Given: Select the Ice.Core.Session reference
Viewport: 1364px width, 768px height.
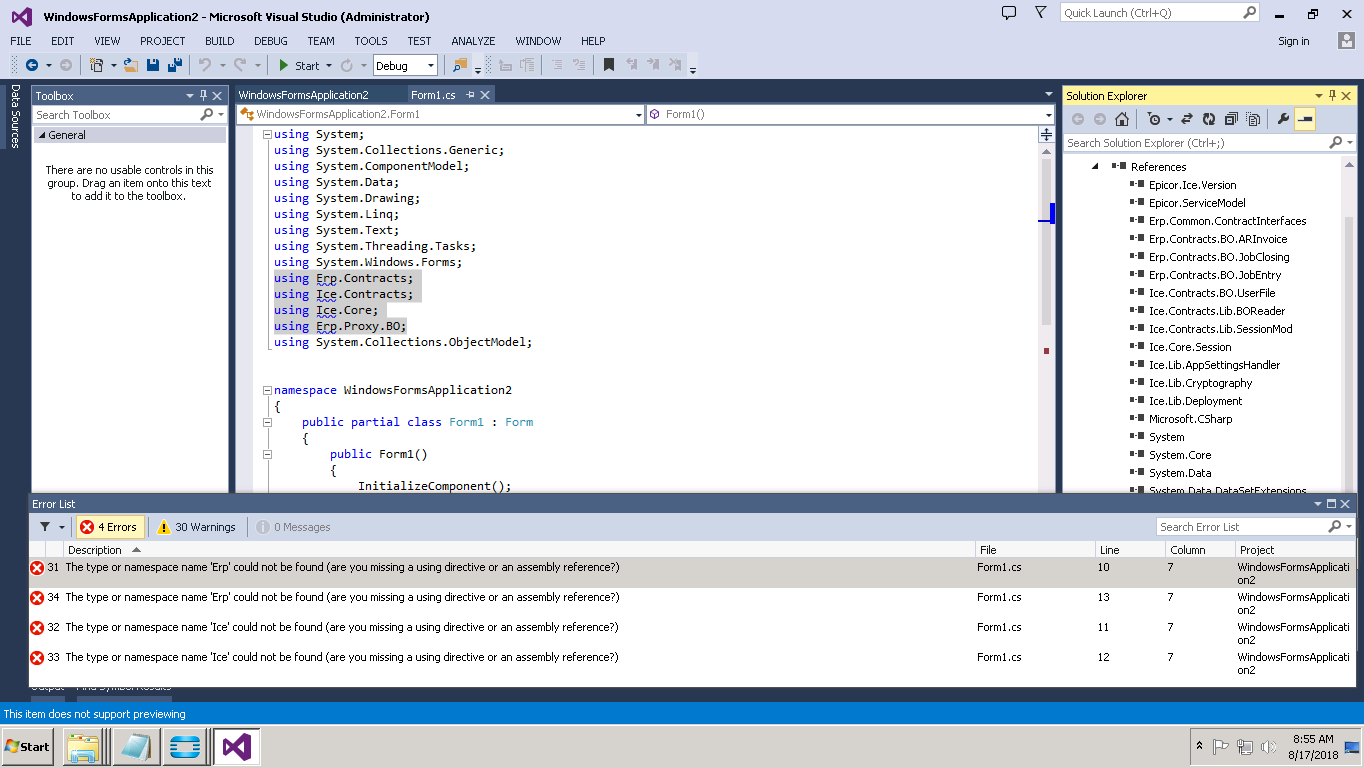Looking at the screenshot, I should (x=1190, y=347).
